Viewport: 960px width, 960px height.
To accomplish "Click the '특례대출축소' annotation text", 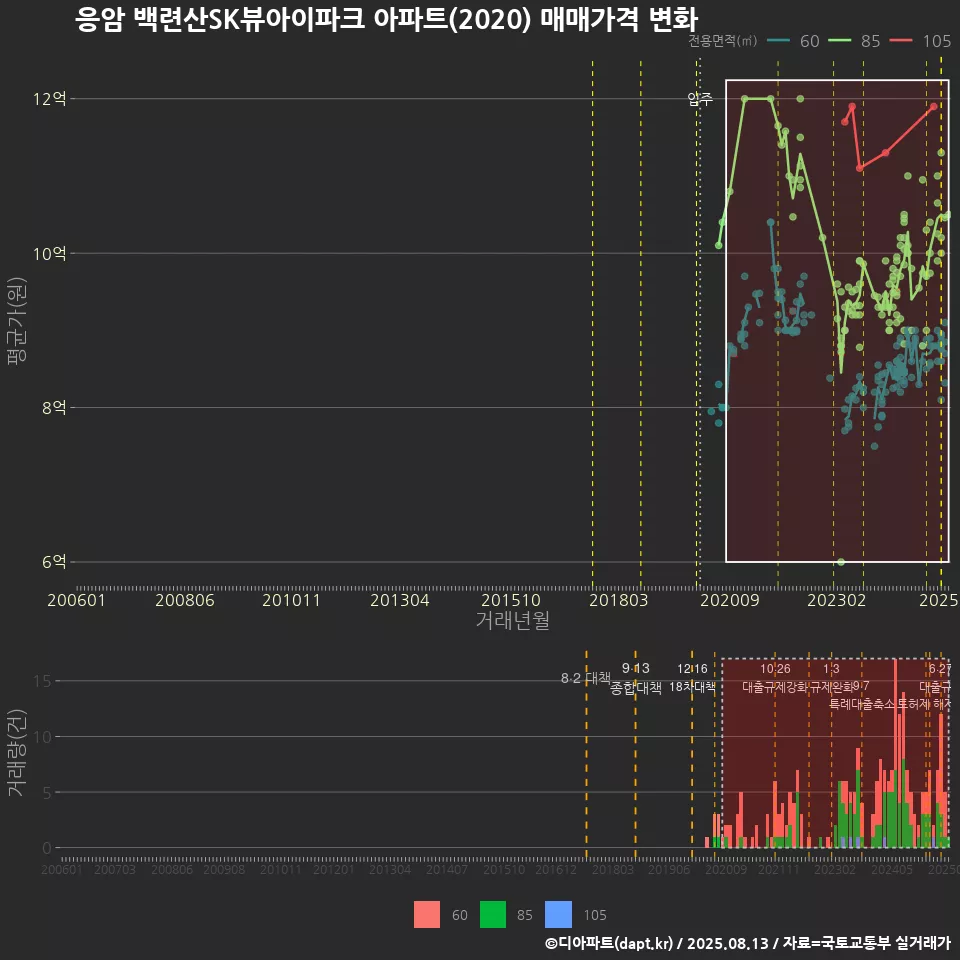I will [862, 704].
